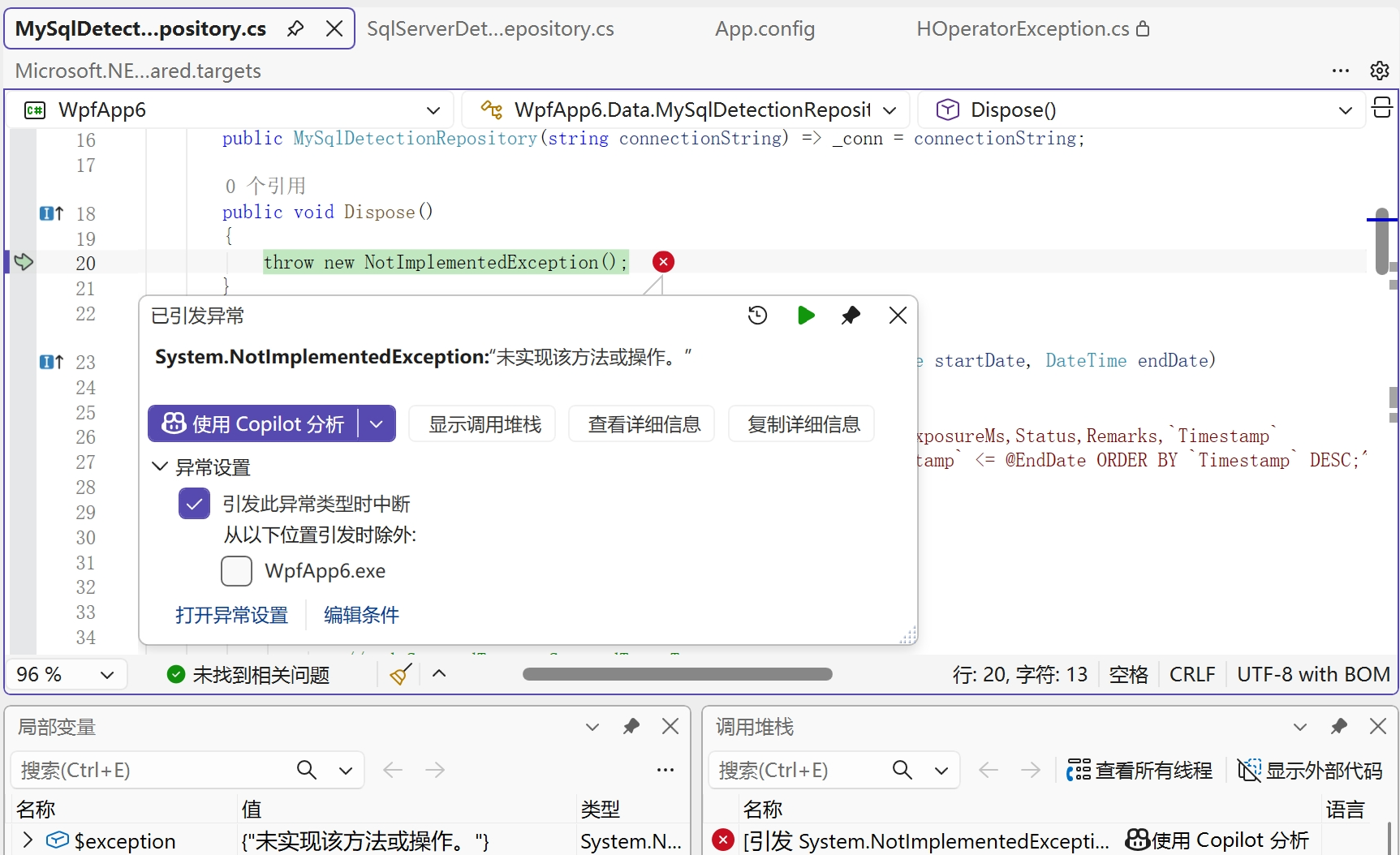The image size is (1400, 855).
Task: Click 查看详细信息 button
Action: point(644,424)
